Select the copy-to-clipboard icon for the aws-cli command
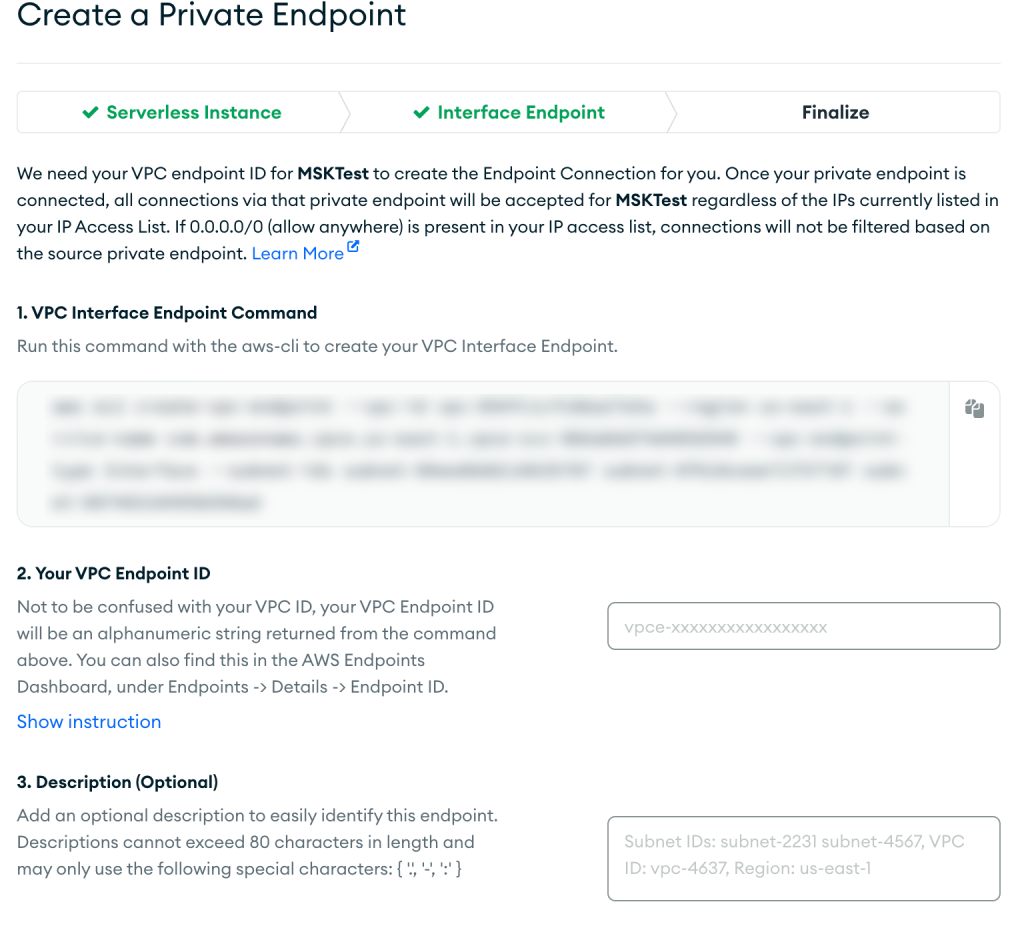Screen dimensions: 1024x928 point(975,408)
